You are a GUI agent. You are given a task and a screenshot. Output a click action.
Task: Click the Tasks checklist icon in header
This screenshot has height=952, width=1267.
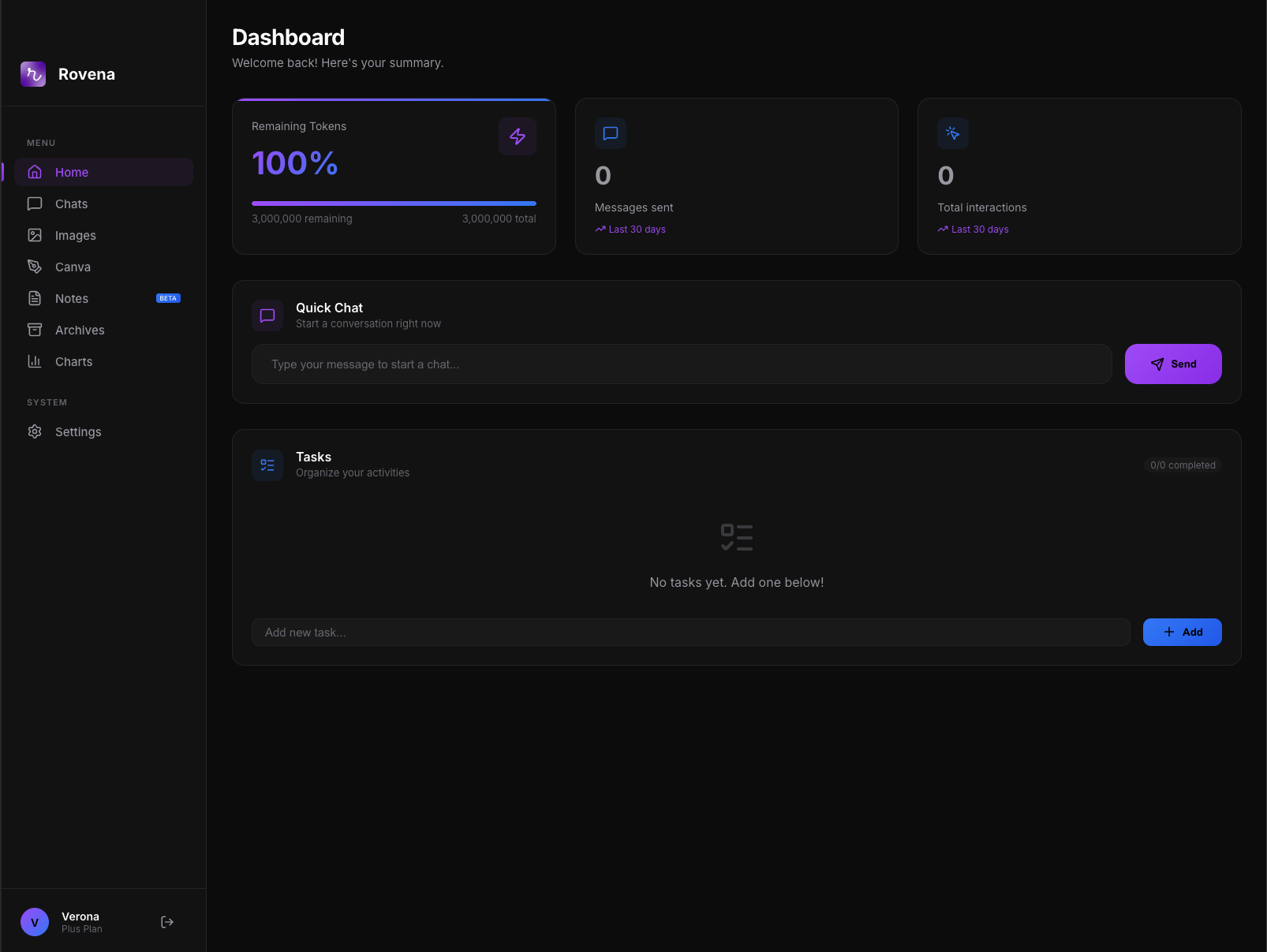click(x=267, y=465)
